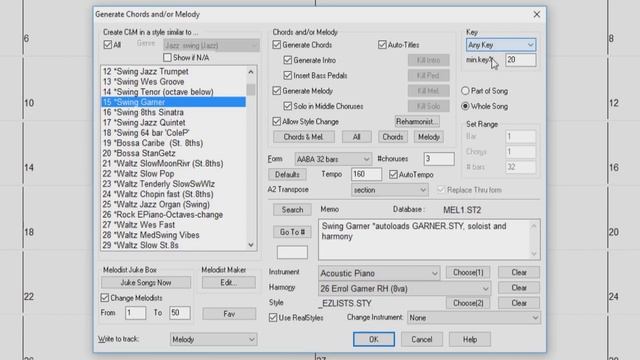The image size is (640, 360).
Task: Select 20 *Bossa StanGetz melodist
Action: click(173, 153)
